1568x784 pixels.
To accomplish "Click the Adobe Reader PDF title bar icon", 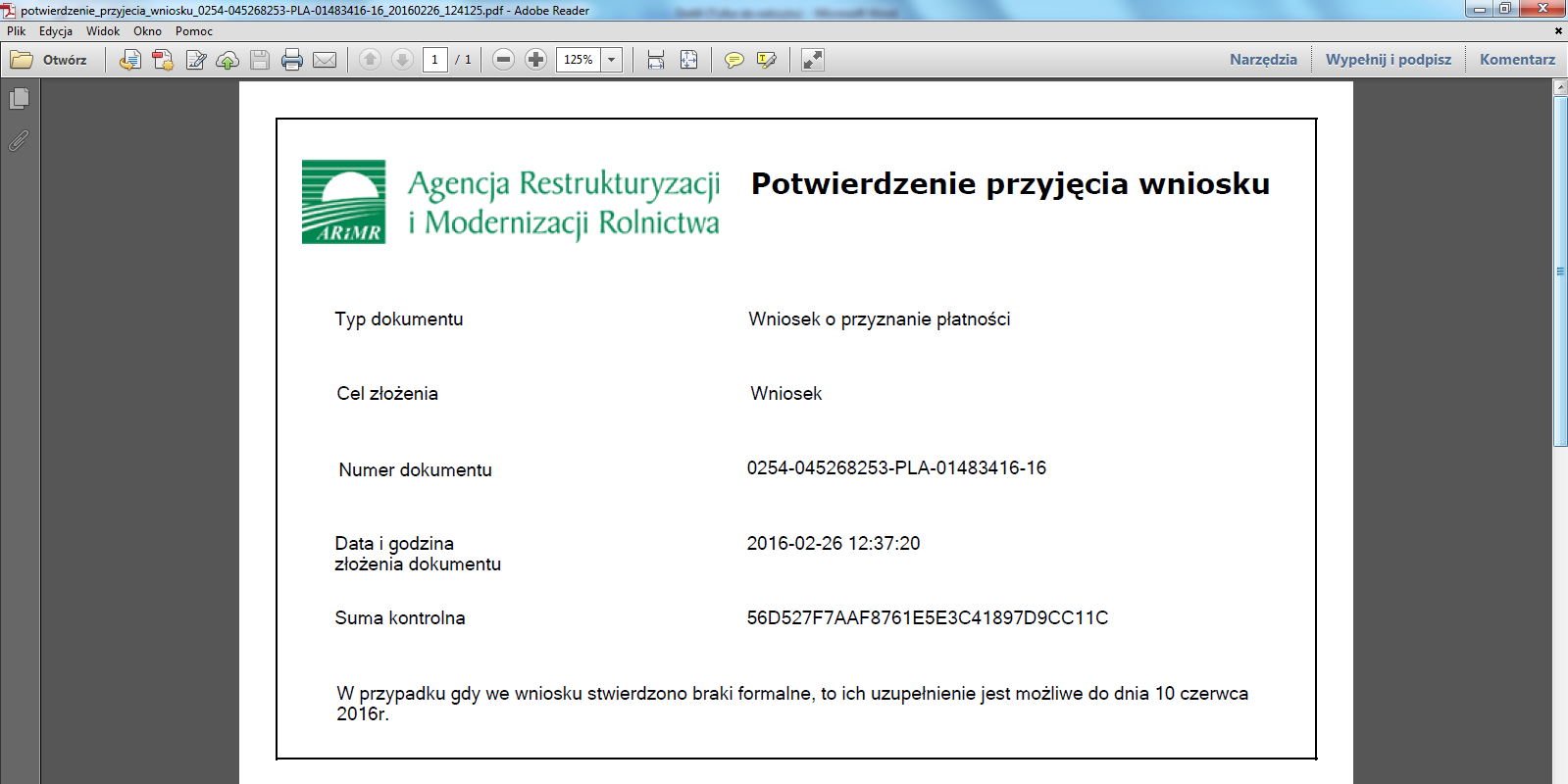I will pos(10,10).
